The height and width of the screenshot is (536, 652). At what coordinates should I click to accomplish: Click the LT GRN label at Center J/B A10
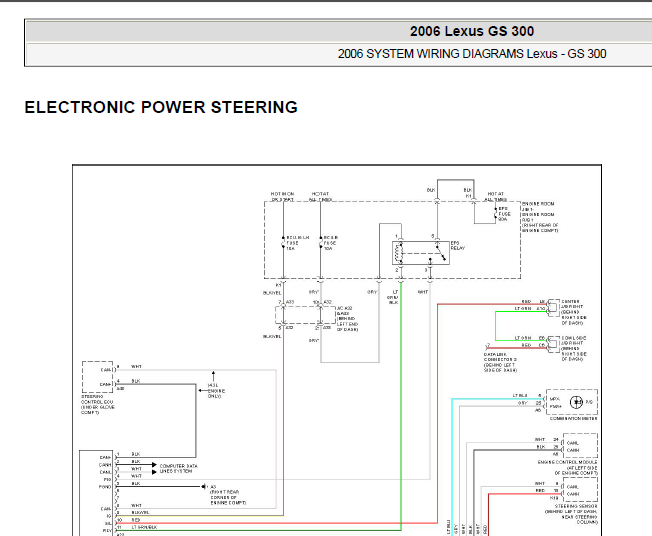click(523, 309)
